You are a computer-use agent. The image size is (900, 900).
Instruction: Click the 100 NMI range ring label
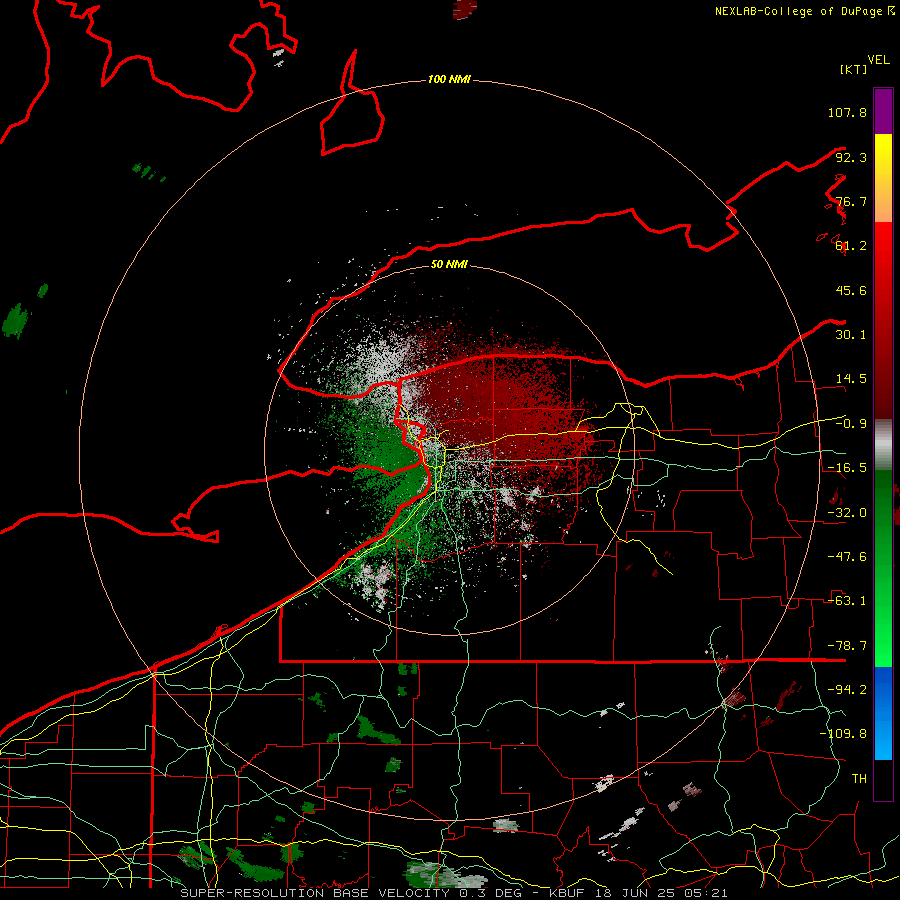[x=449, y=79]
